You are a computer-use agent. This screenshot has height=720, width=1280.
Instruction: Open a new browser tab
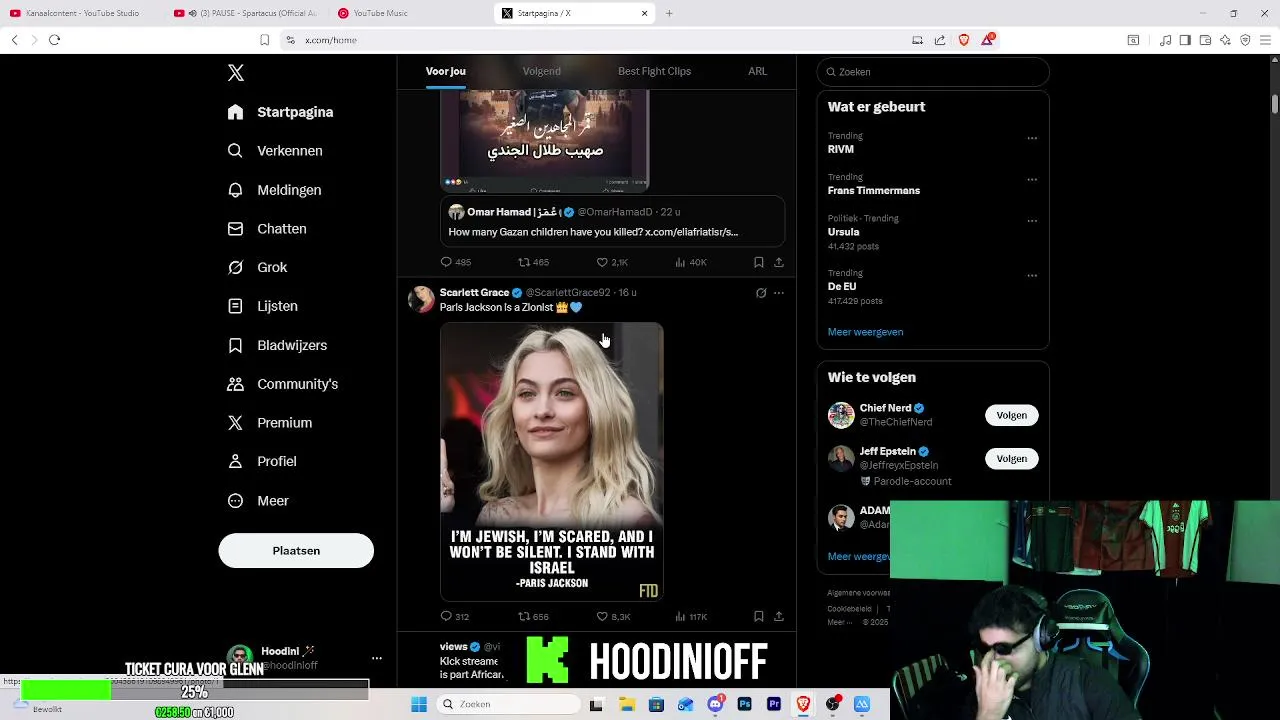pos(669,13)
